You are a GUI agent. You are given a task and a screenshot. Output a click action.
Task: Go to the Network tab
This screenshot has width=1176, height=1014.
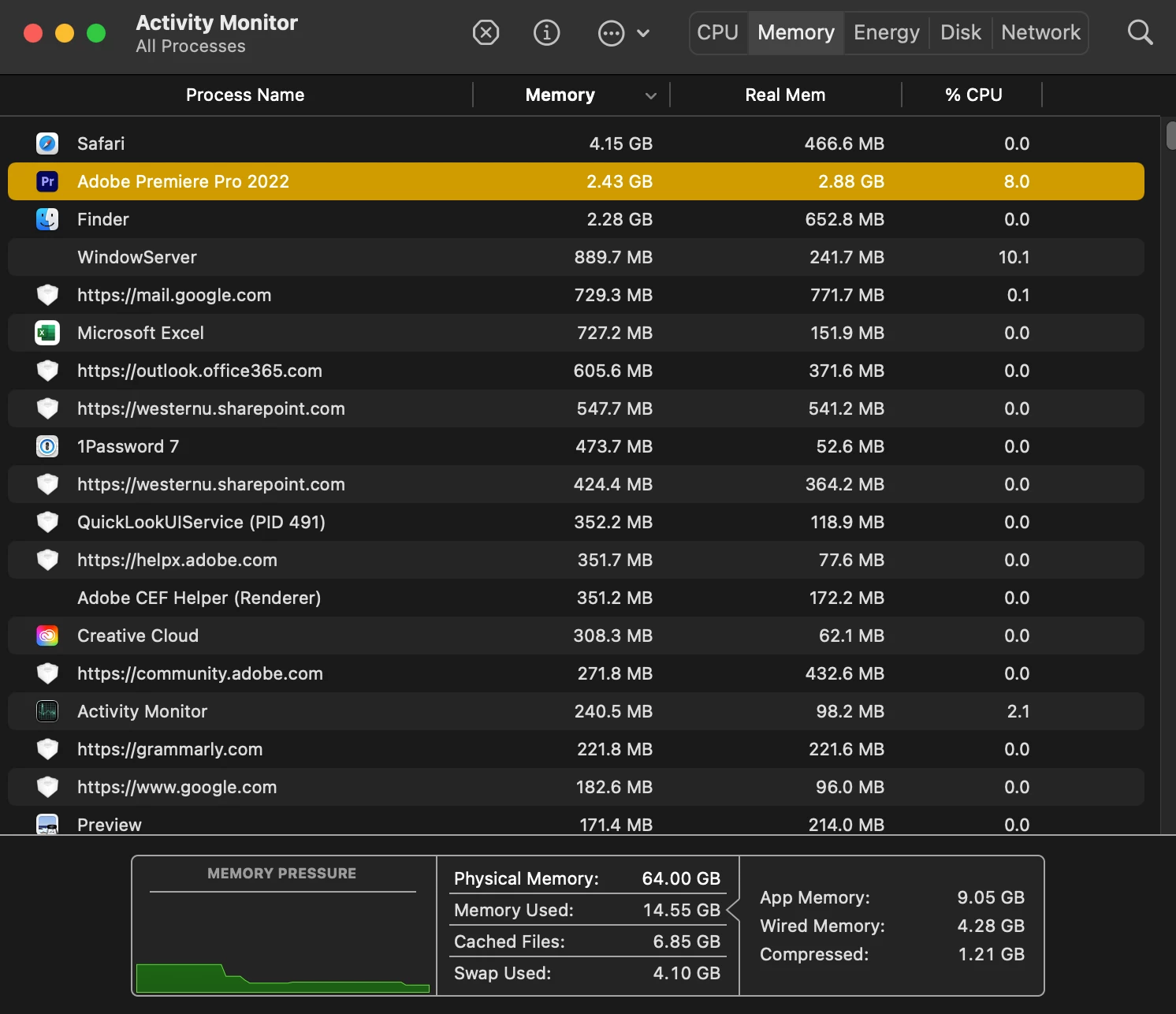[1040, 32]
